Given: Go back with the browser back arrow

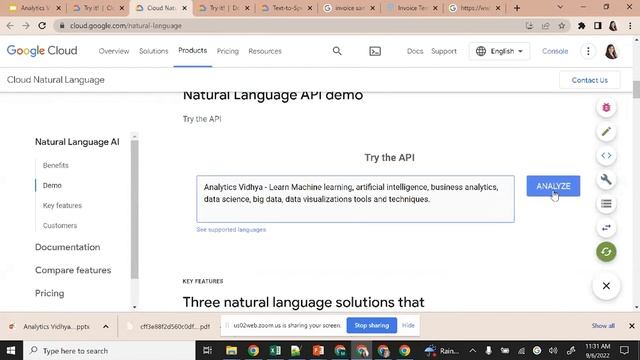Looking at the screenshot, I should [x=10, y=25].
